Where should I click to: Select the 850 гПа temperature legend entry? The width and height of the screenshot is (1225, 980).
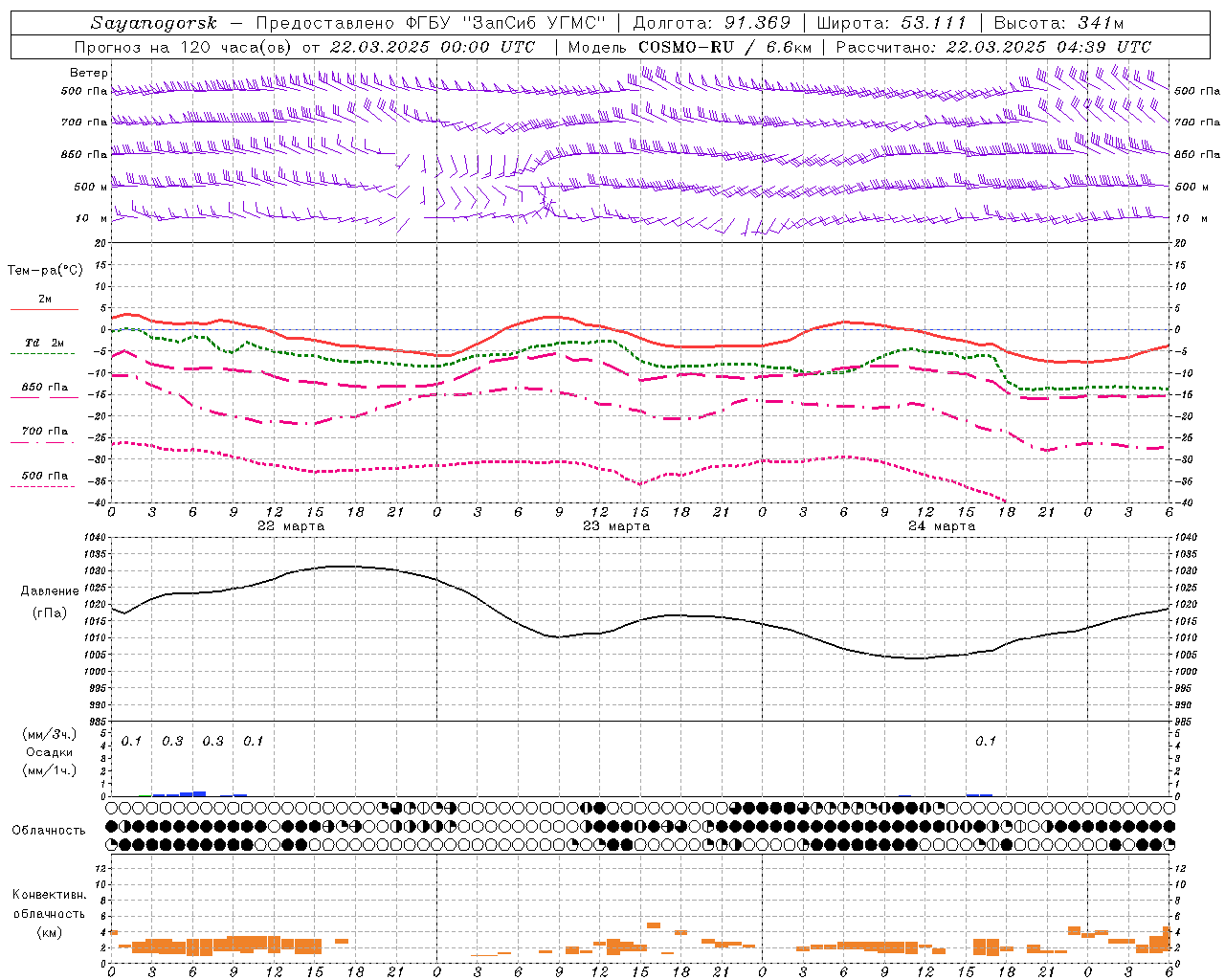click(45, 389)
